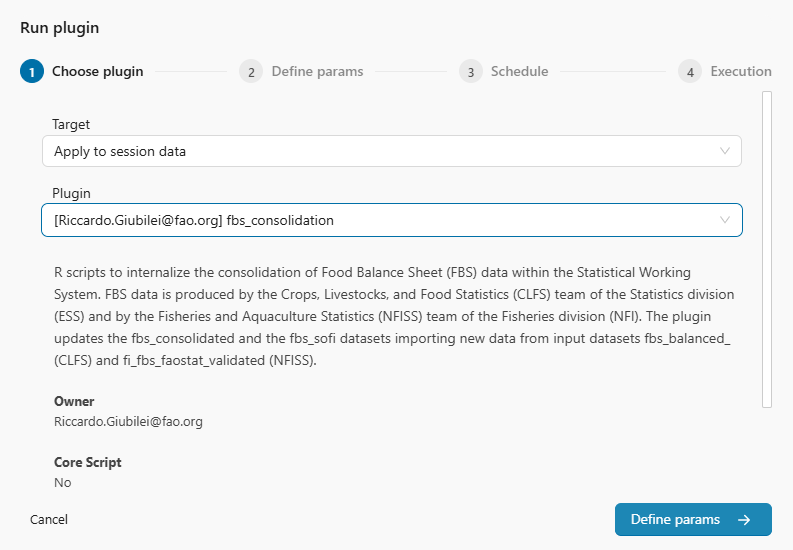Click the step 1 circle icon
The width and height of the screenshot is (793, 550).
coord(32,71)
